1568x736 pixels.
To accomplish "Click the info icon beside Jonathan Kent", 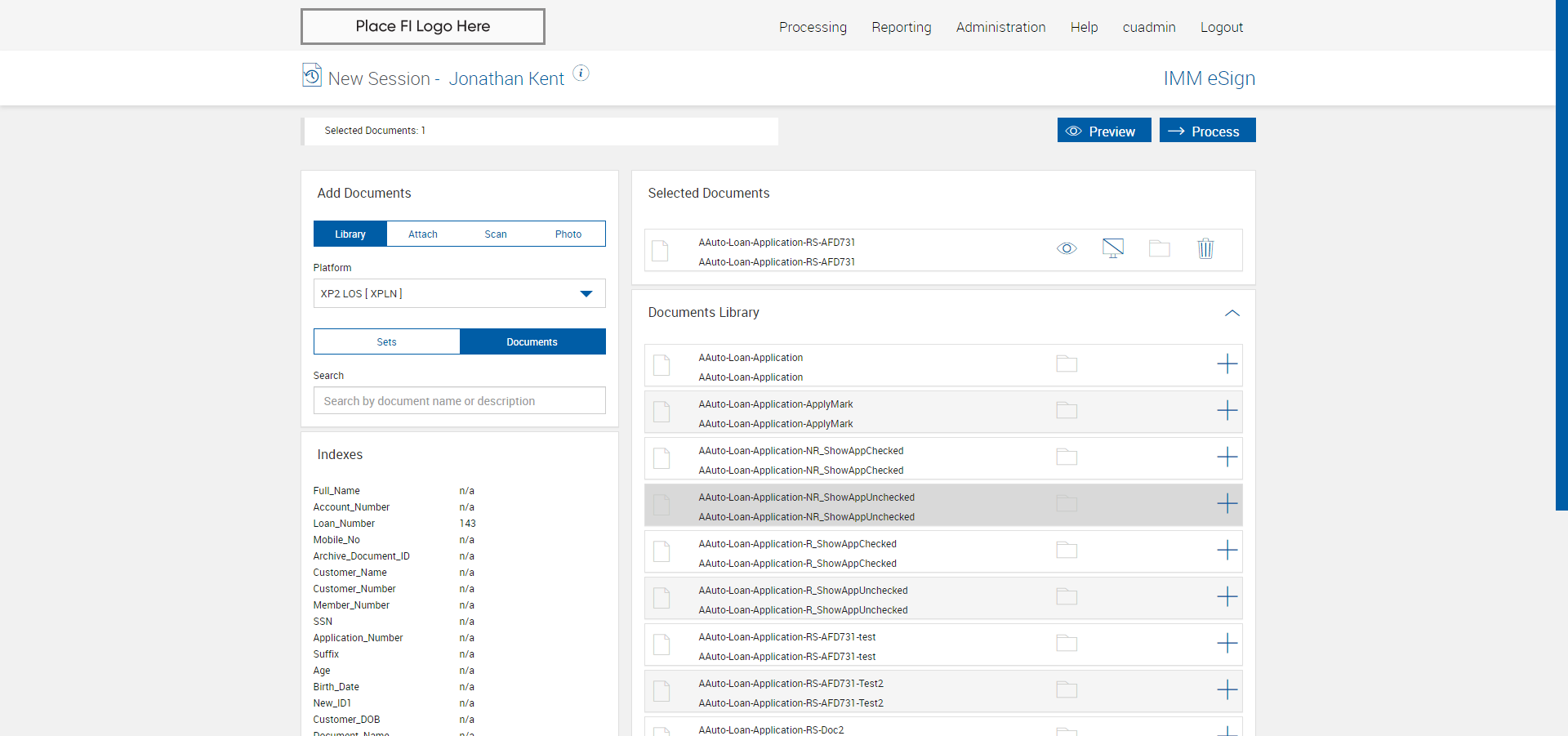I will click(x=581, y=74).
